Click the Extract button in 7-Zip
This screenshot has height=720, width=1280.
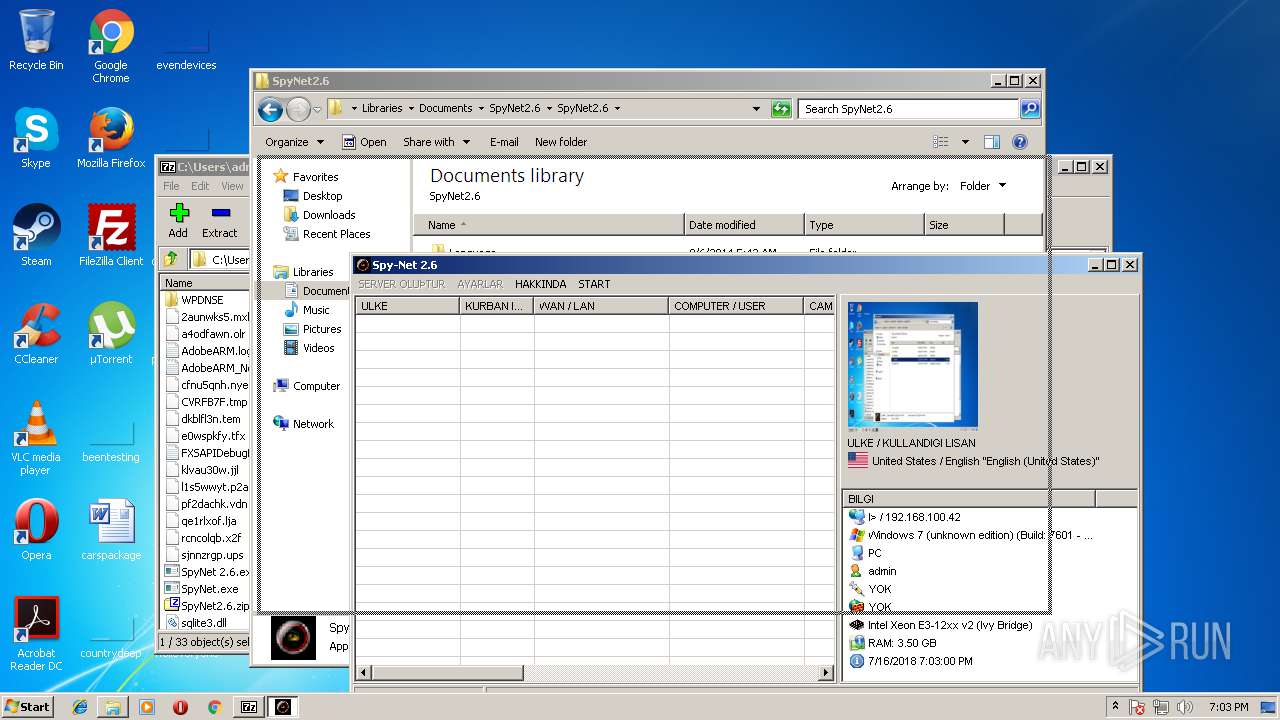click(220, 221)
